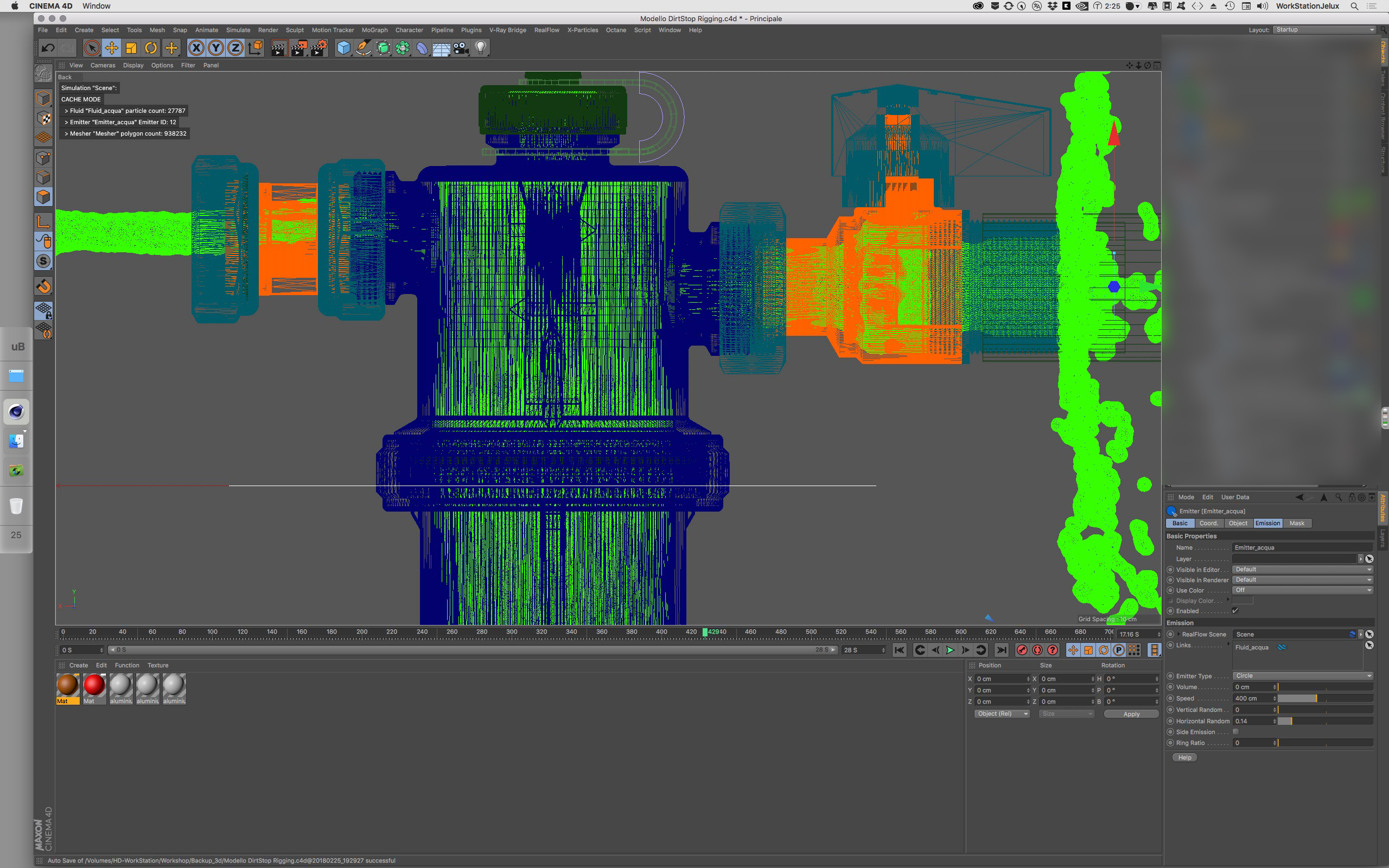Switch to the Emission tab
1389x868 pixels.
1267,523
